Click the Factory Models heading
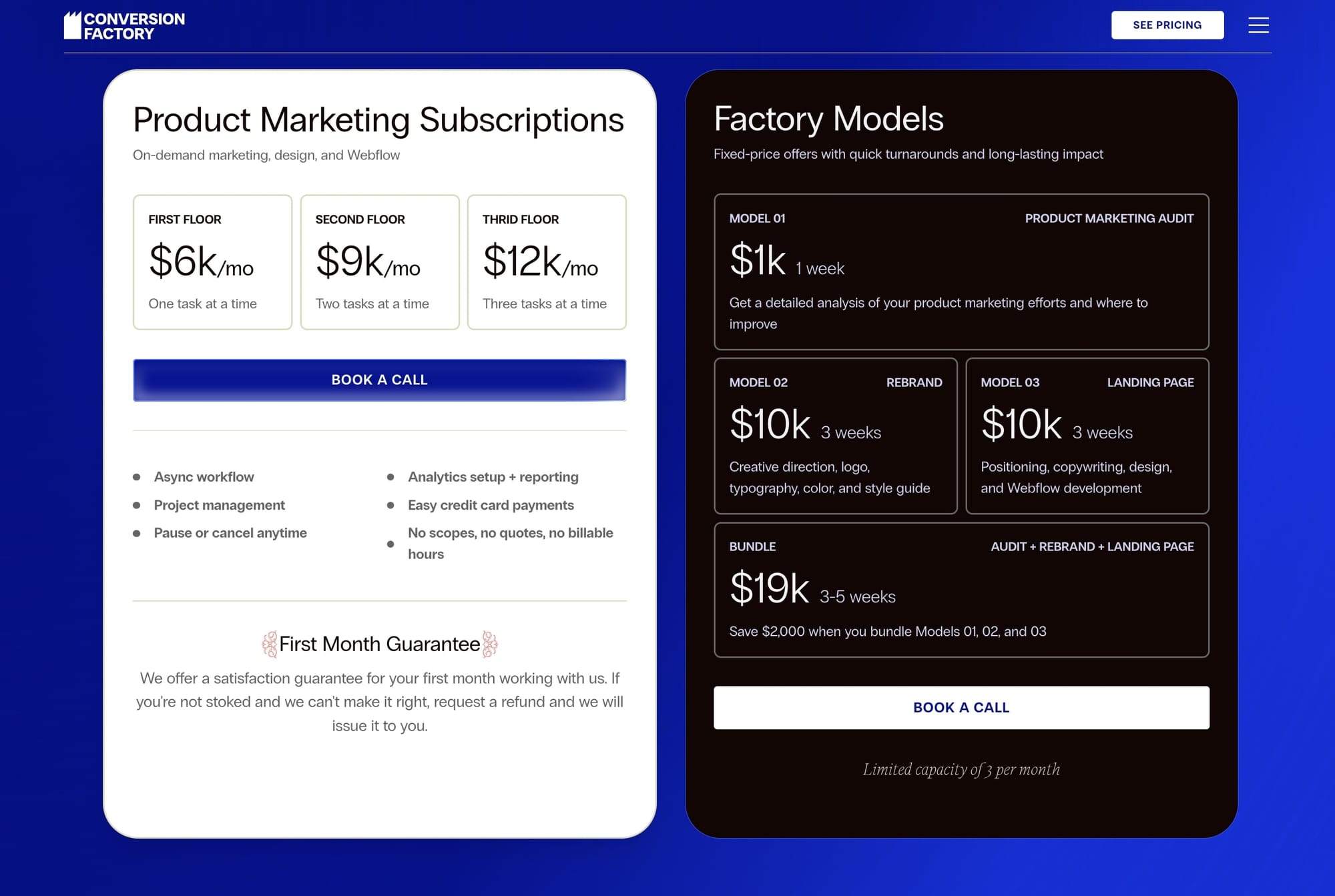Image resolution: width=1335 pixels, height=896 pixels. (x=829, y=117)
